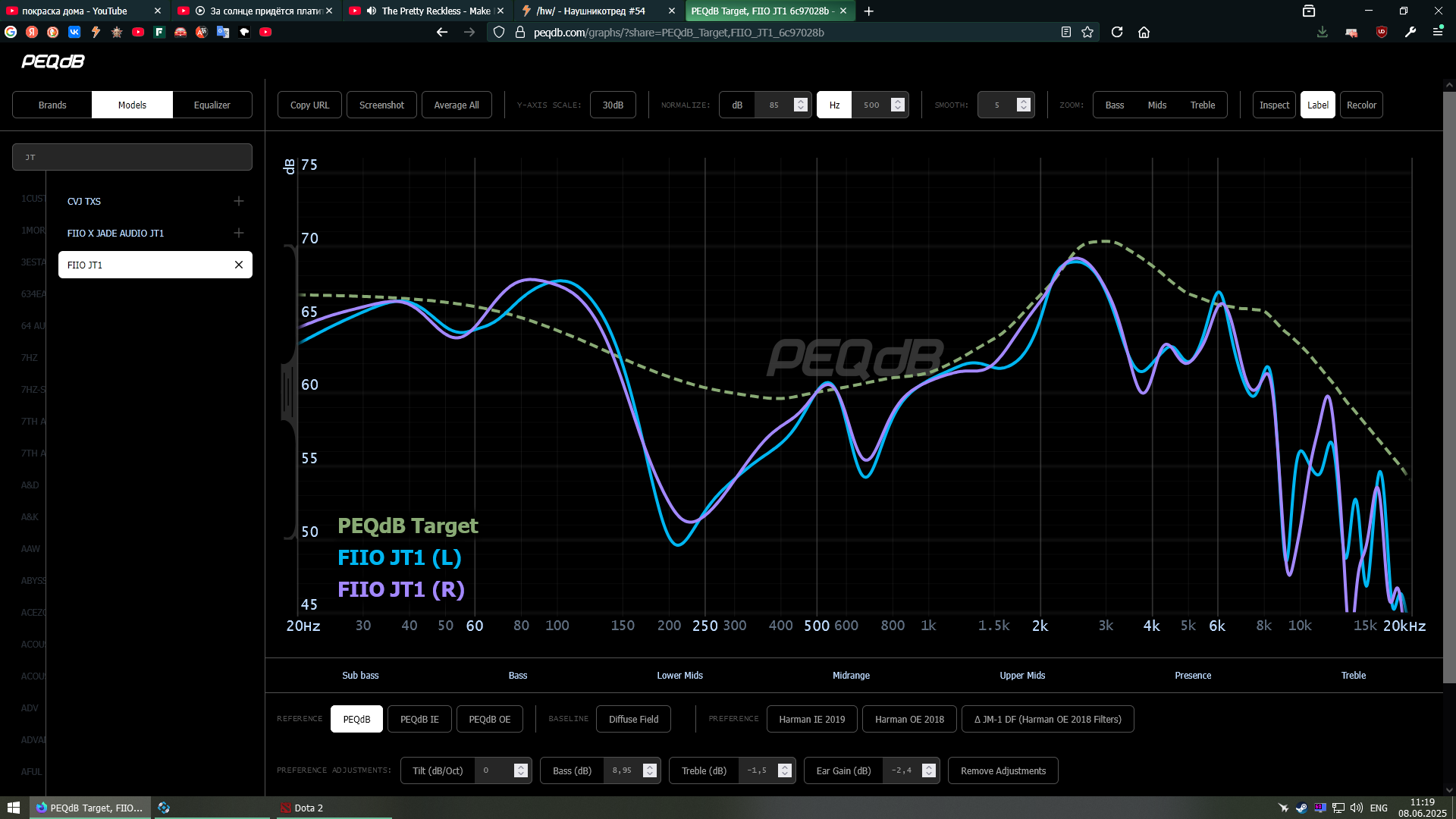
Task: Add CVJ TXS with plus icon
Action: [x=239, y=201]
